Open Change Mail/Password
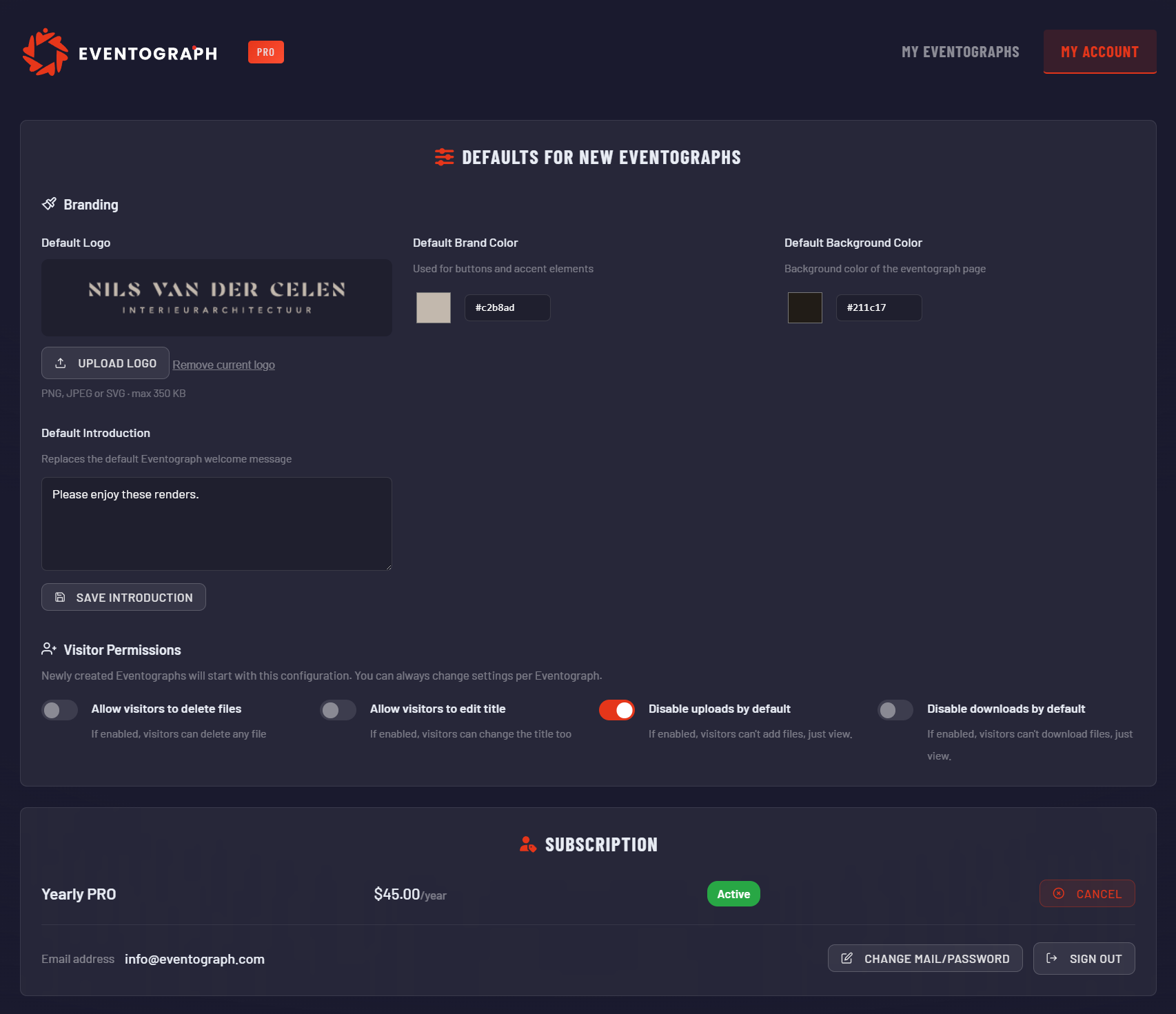1176x1014 pixels. [x=925, y=958]
